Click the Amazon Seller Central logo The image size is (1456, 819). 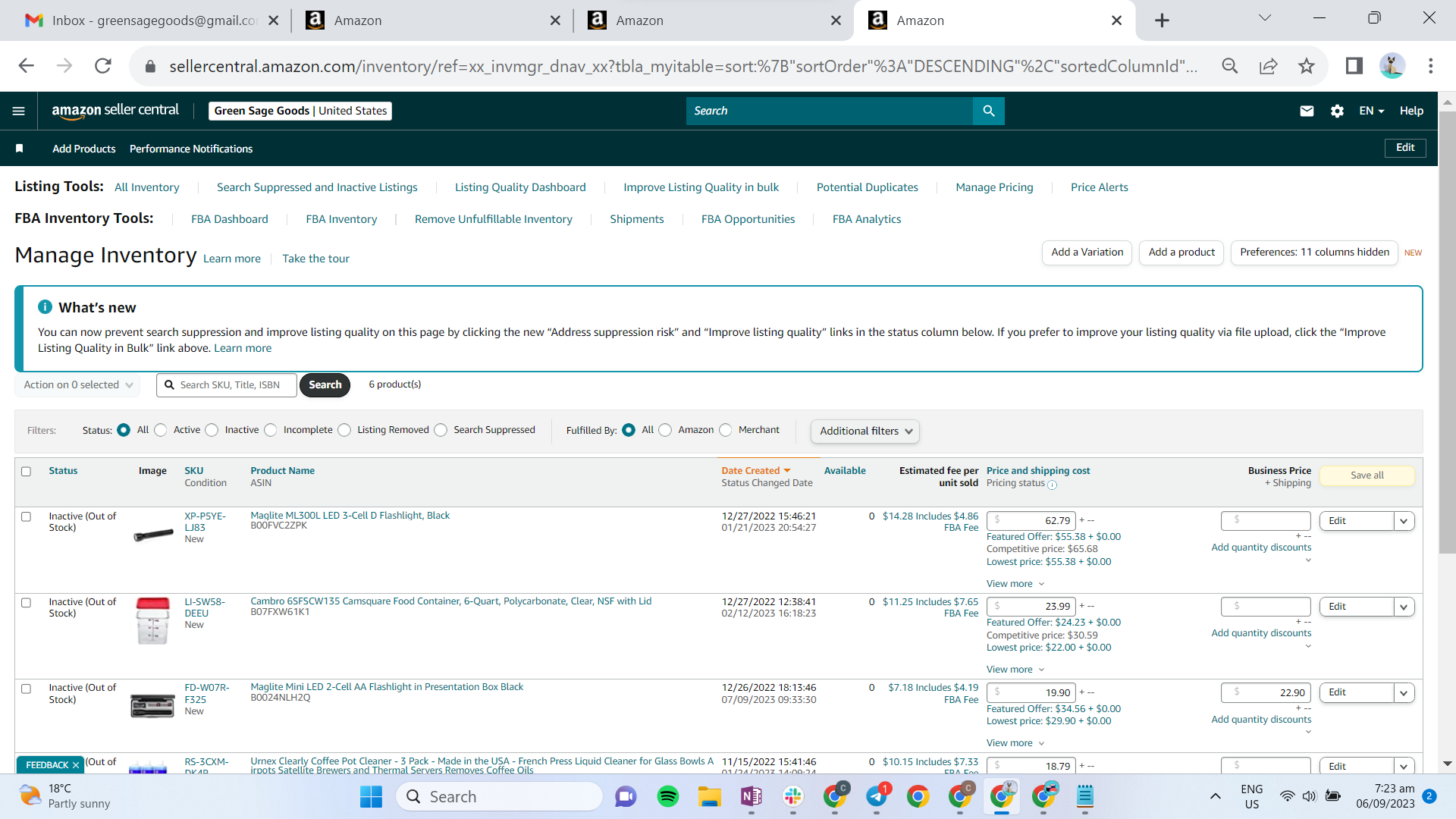point(115,111)
